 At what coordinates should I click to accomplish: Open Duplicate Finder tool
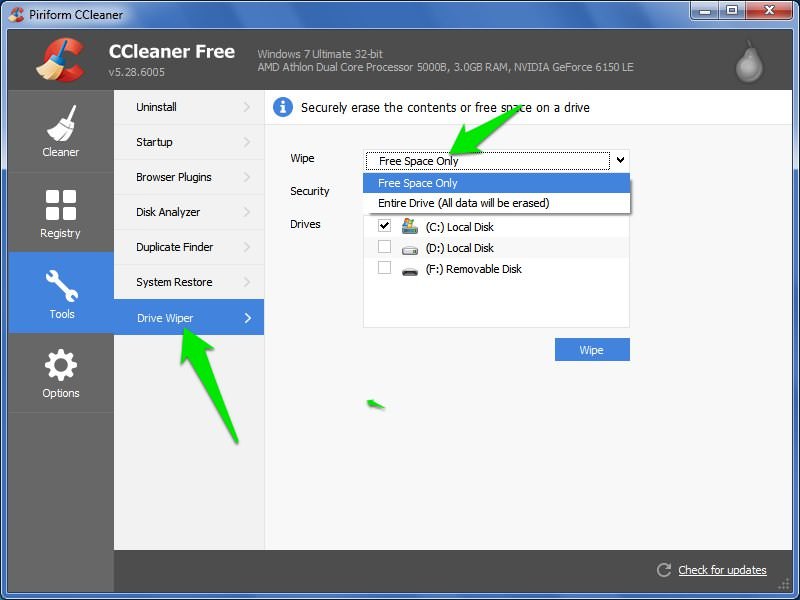pyautogui.click(x=189, y=247)
